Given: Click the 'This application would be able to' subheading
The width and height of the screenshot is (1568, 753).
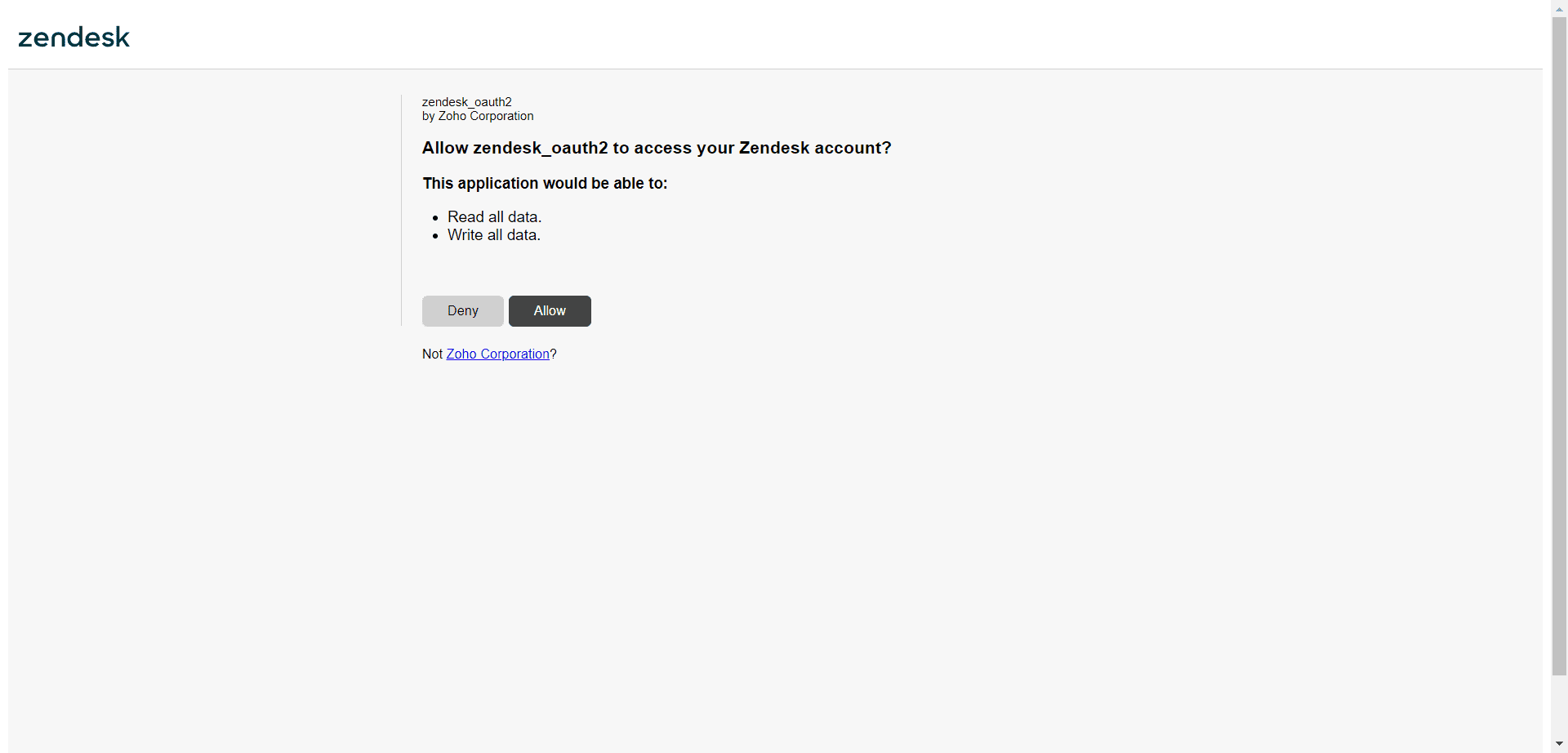Looking at the screenshot, I should pyautogui.click(x=544, y=183).
